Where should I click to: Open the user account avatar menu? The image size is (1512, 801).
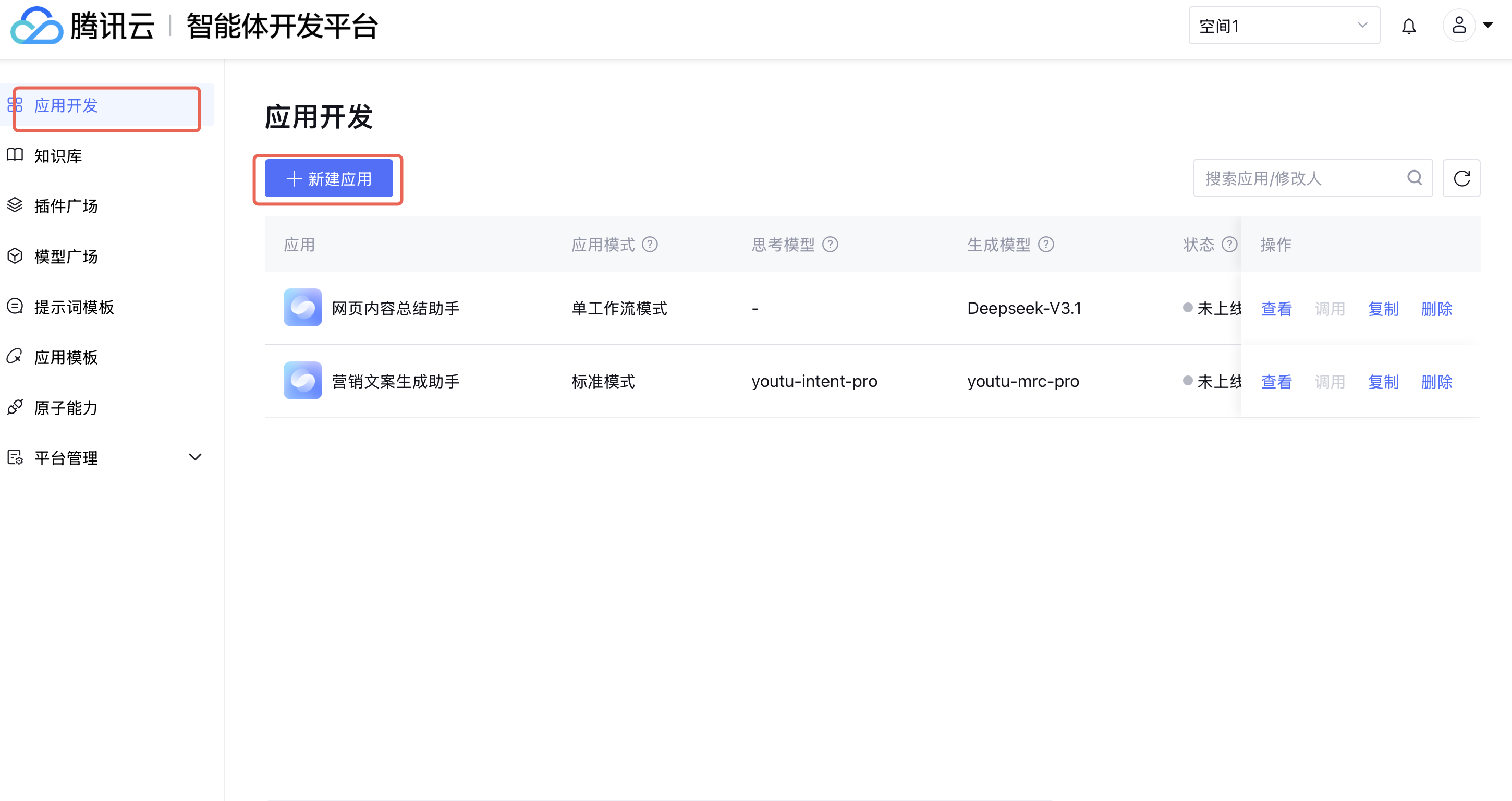pyautogui.click(x=1459, y=25)
